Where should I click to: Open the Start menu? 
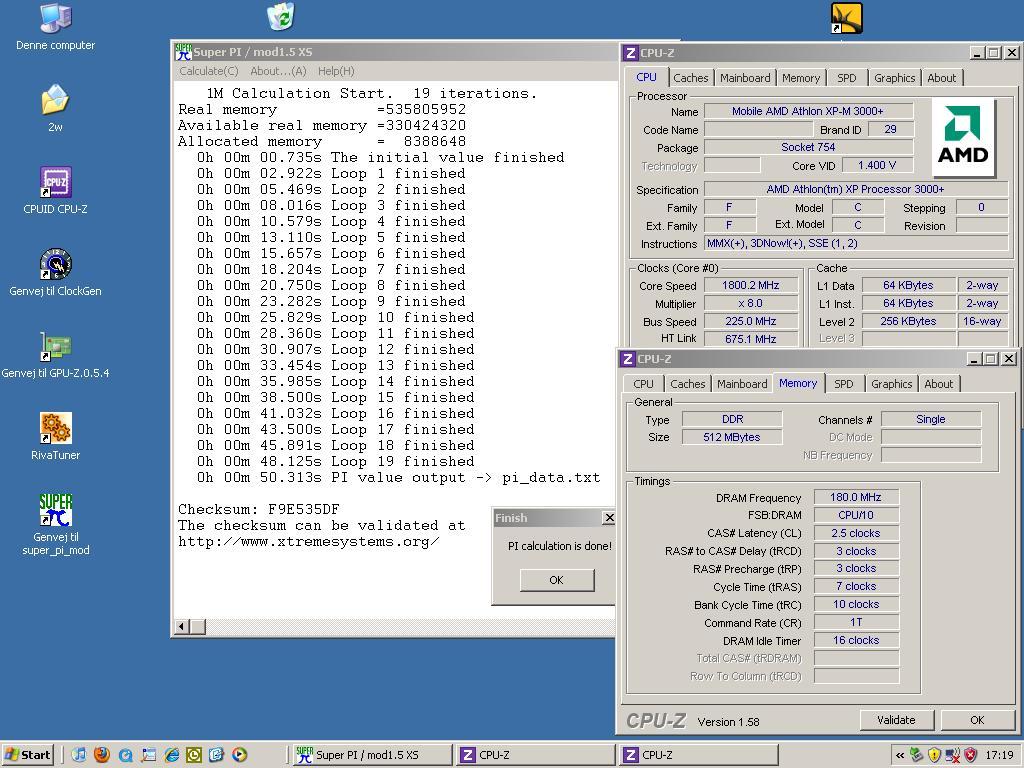click(27, 755)
